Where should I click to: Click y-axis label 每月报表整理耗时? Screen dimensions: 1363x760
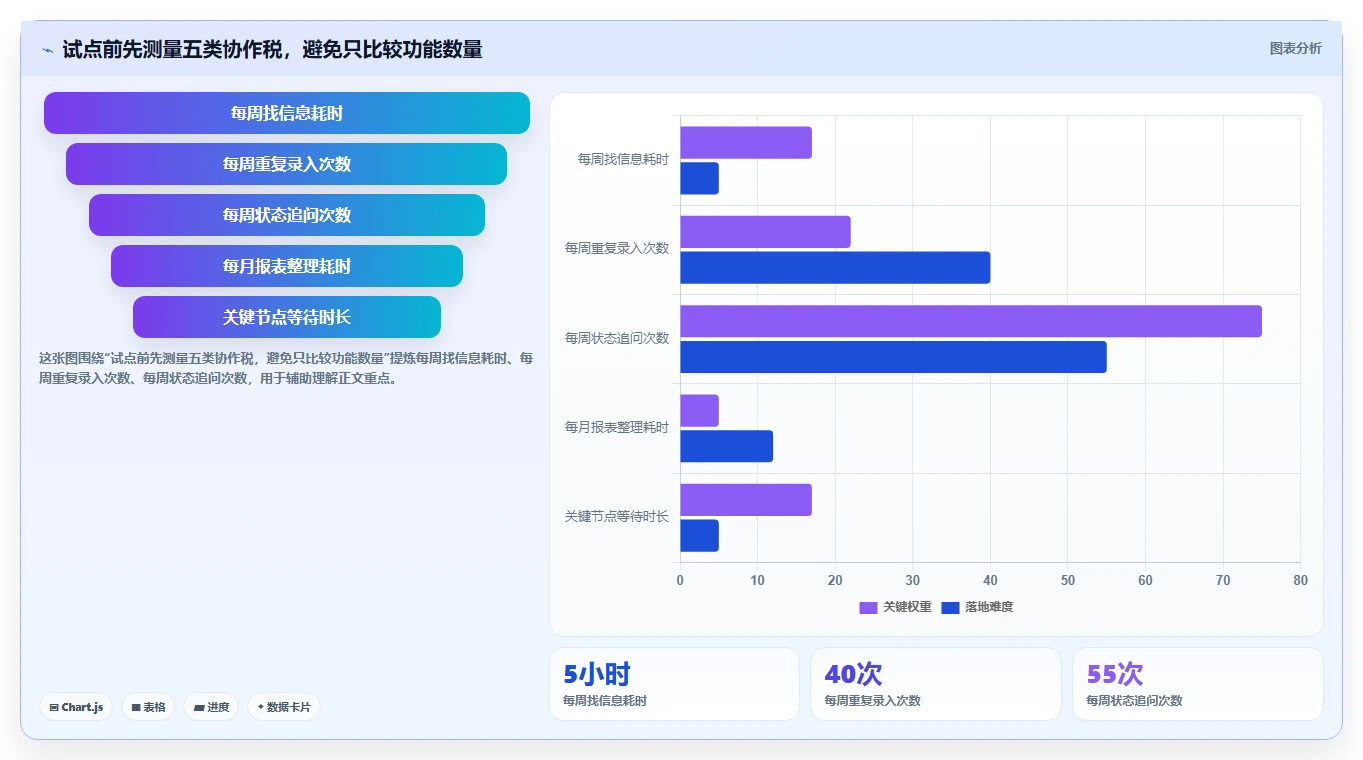(x=617, y=427)
